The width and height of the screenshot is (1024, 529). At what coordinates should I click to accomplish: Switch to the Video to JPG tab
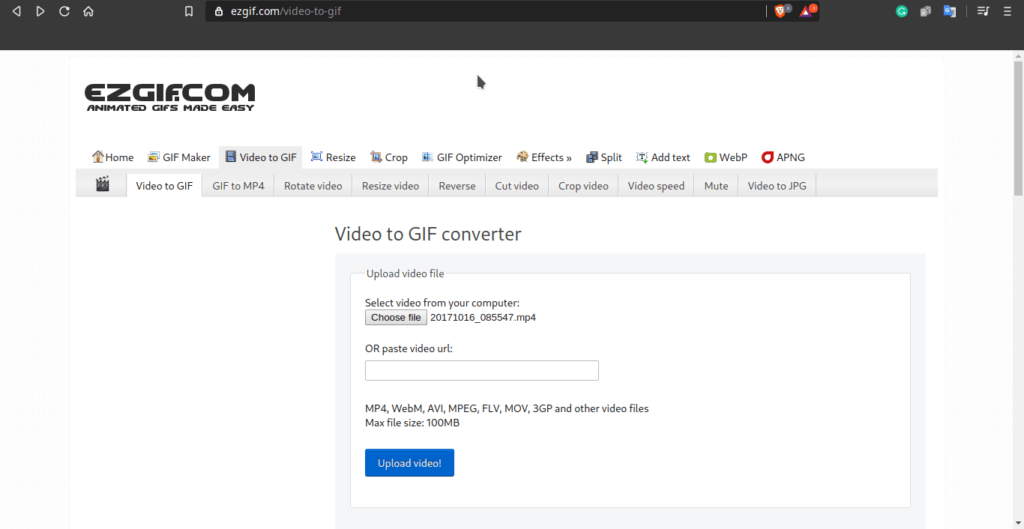777,185
